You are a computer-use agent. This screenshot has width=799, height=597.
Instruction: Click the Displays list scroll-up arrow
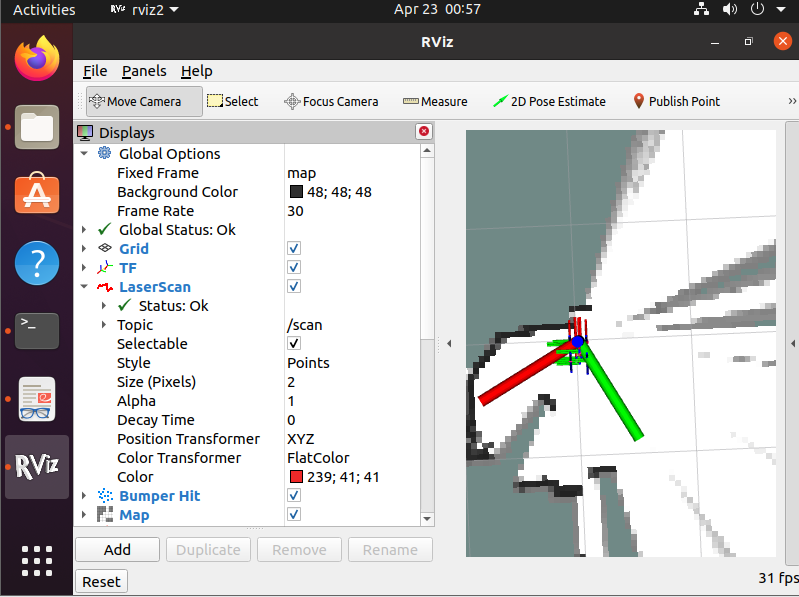pyautogui.click(x=427, y=150)
